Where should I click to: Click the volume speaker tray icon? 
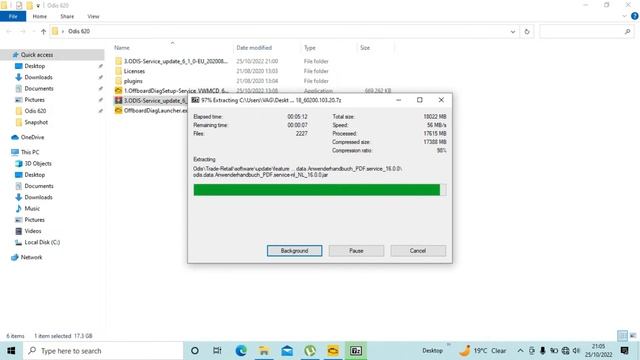click(x=576, y=351)
